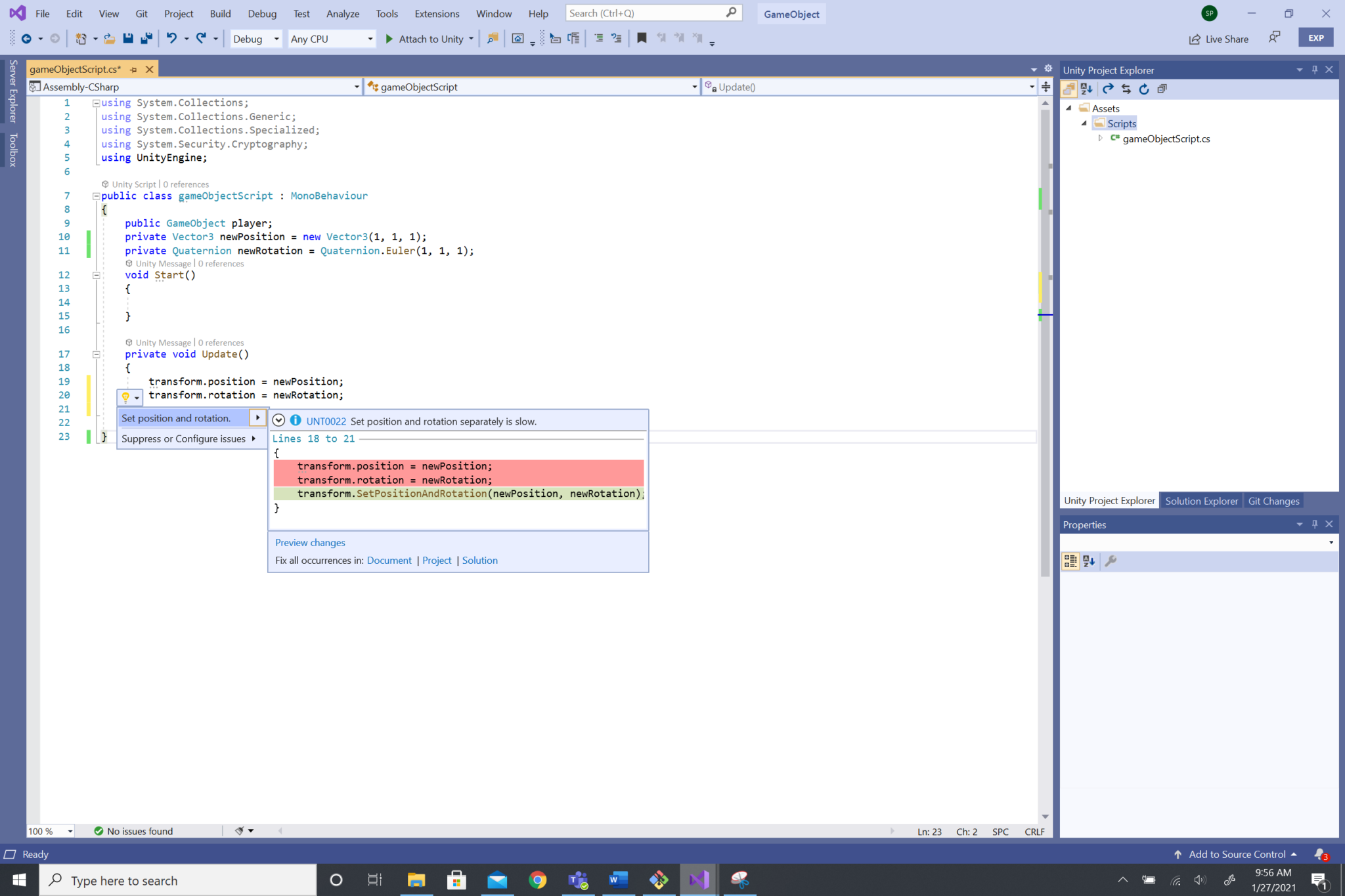This screenshot has height=896, width=1345.
Task: Open the Any CPU platform dropdown
Action: 370,38
